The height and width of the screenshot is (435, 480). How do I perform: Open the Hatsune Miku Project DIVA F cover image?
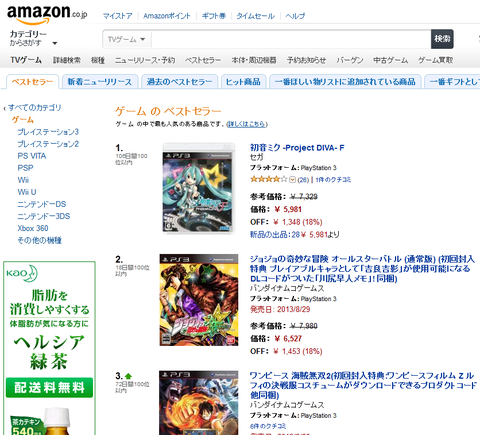(199, 188)
